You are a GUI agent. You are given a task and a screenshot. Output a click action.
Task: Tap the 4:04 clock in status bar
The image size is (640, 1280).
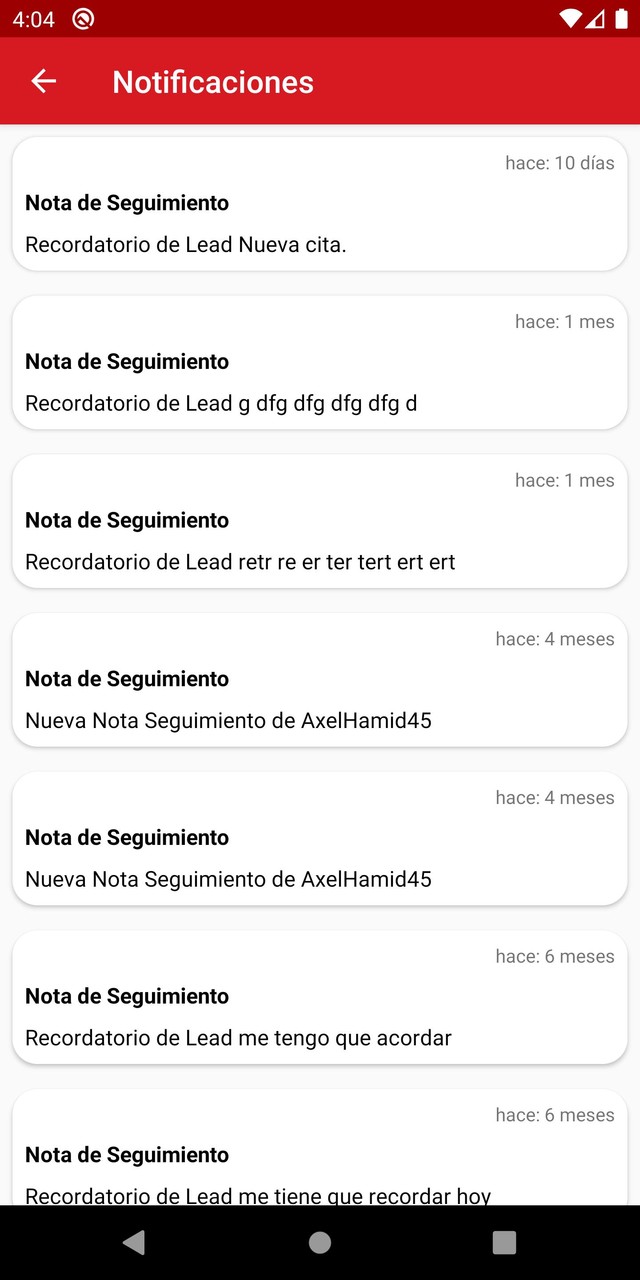point(33,19)
